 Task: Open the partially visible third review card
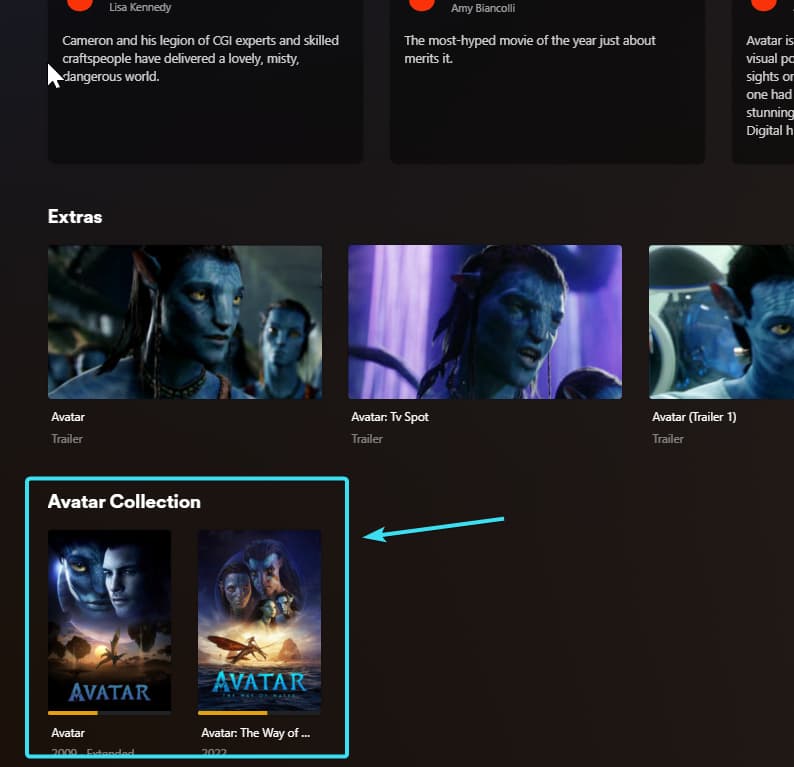pyautogui.click(x=763, y=81)
